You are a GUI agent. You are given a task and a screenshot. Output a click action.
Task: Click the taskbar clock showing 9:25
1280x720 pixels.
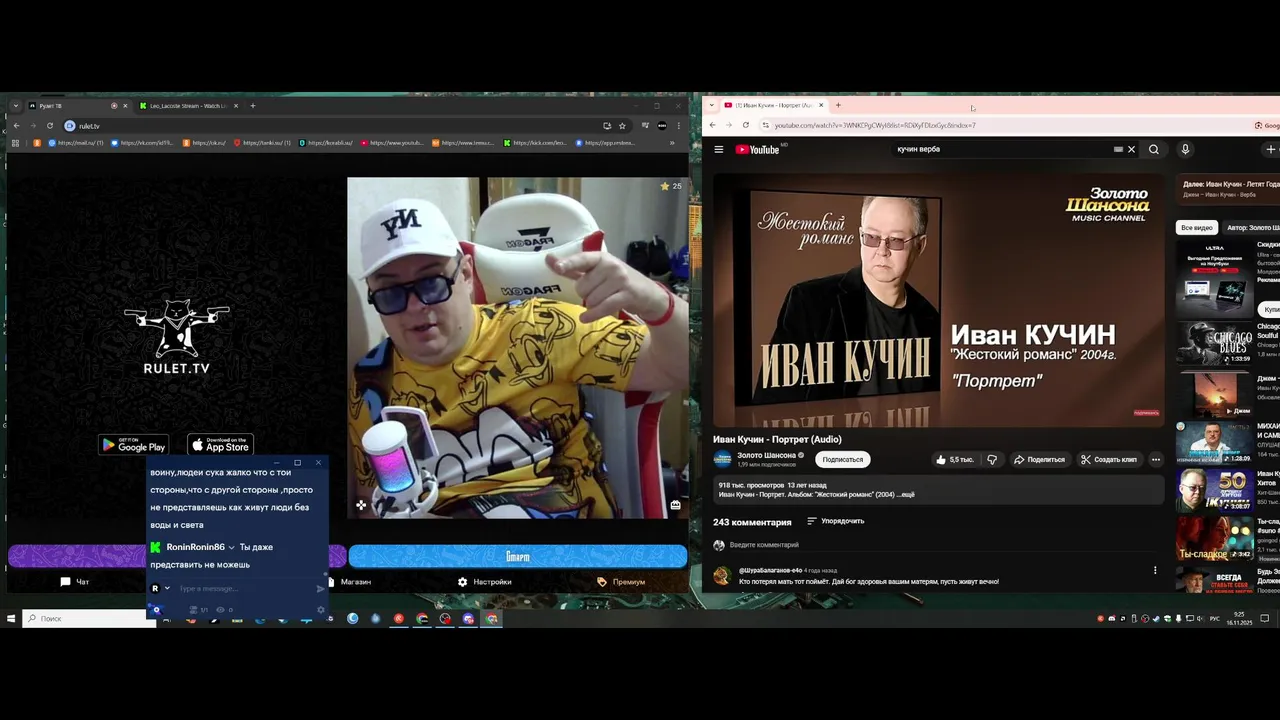(1240, 618)
